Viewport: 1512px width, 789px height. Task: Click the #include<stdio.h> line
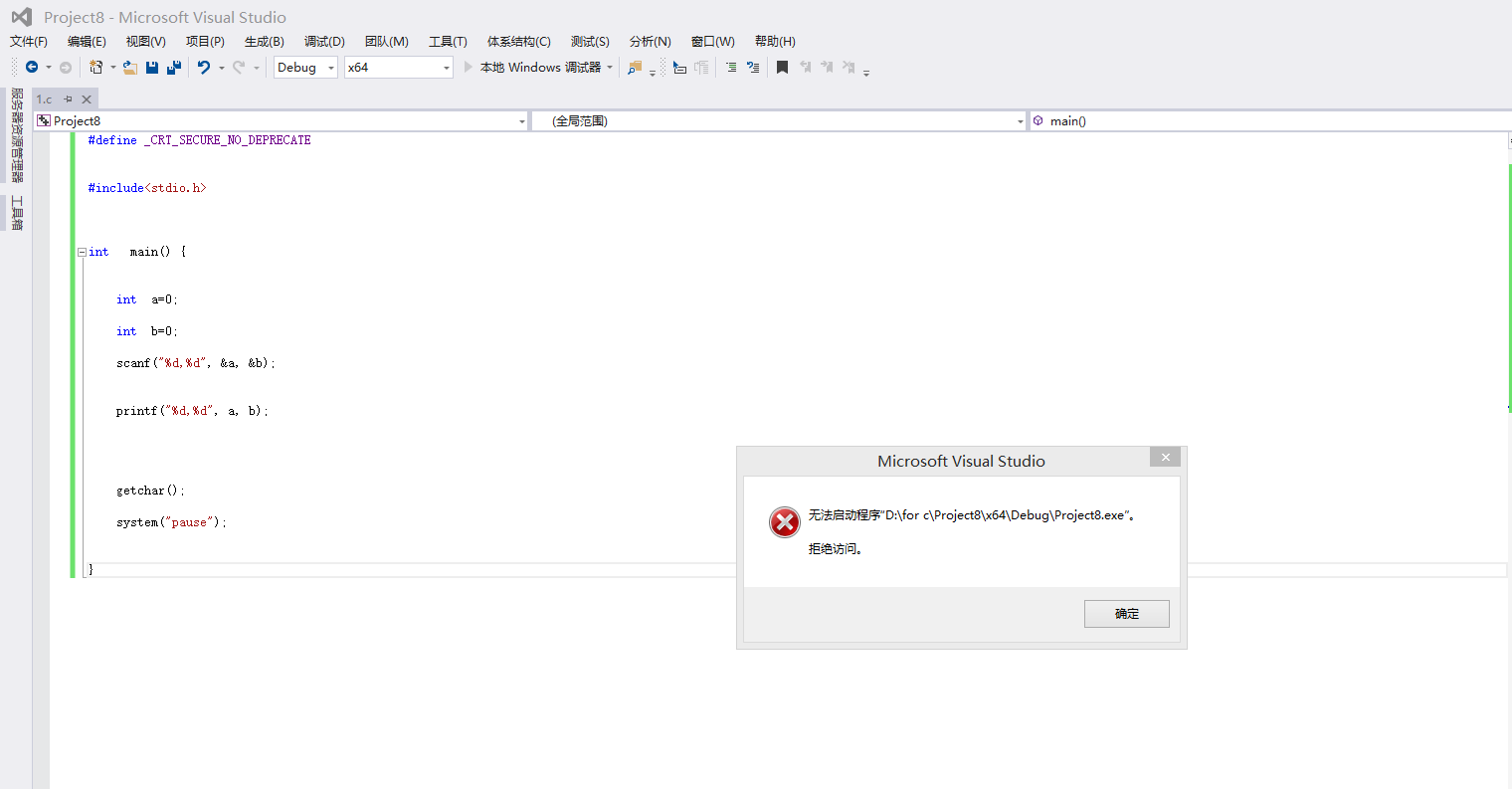point(147,188)
